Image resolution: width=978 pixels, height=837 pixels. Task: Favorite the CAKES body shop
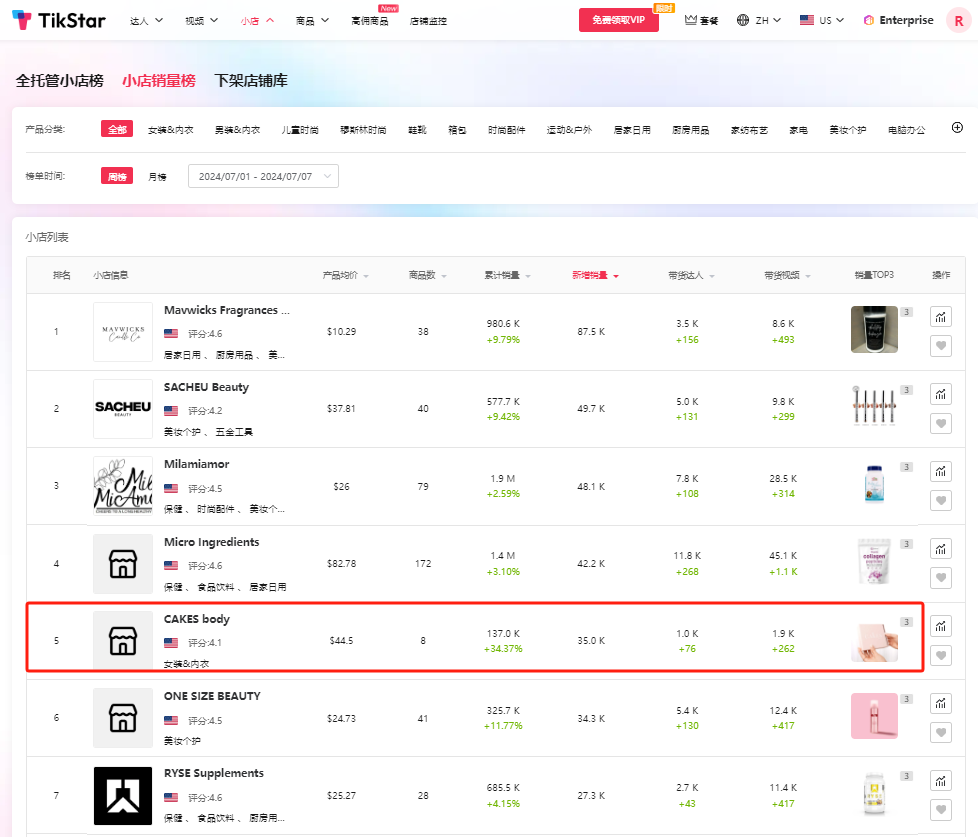tap(941, 656)
